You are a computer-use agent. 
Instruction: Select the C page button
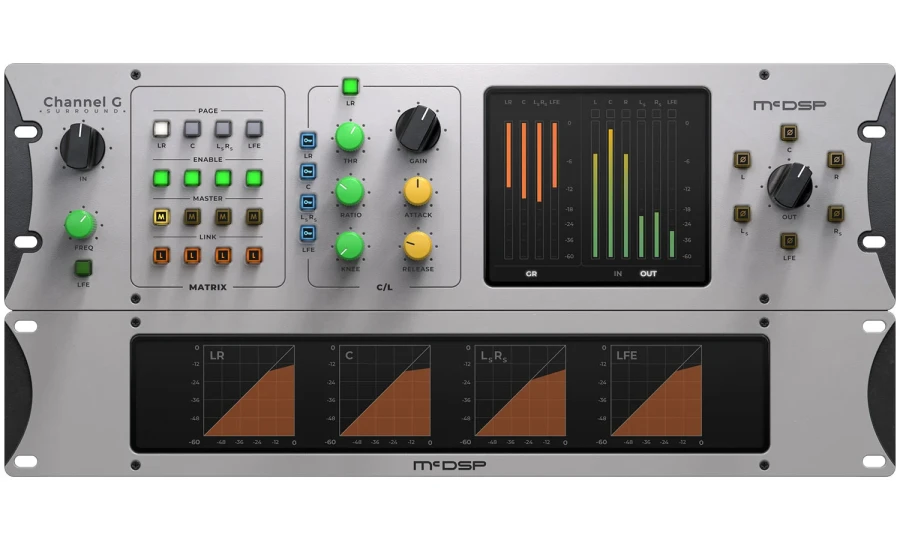pos(192,129)
